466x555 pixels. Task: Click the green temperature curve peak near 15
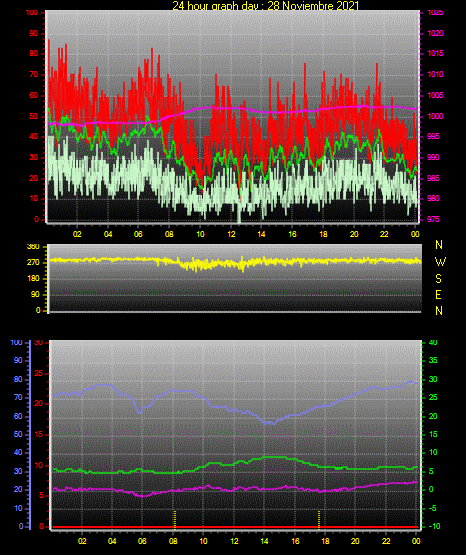[x=274, y=457]
